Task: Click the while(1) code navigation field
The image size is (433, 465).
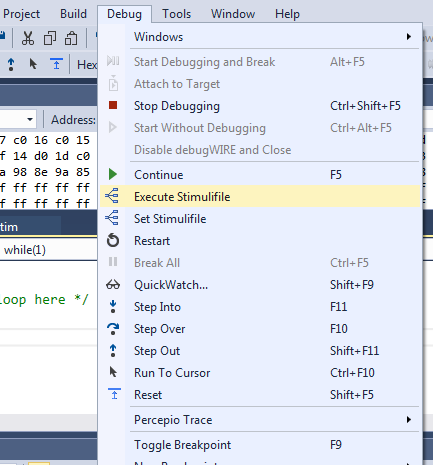Action: pos(49,250)
